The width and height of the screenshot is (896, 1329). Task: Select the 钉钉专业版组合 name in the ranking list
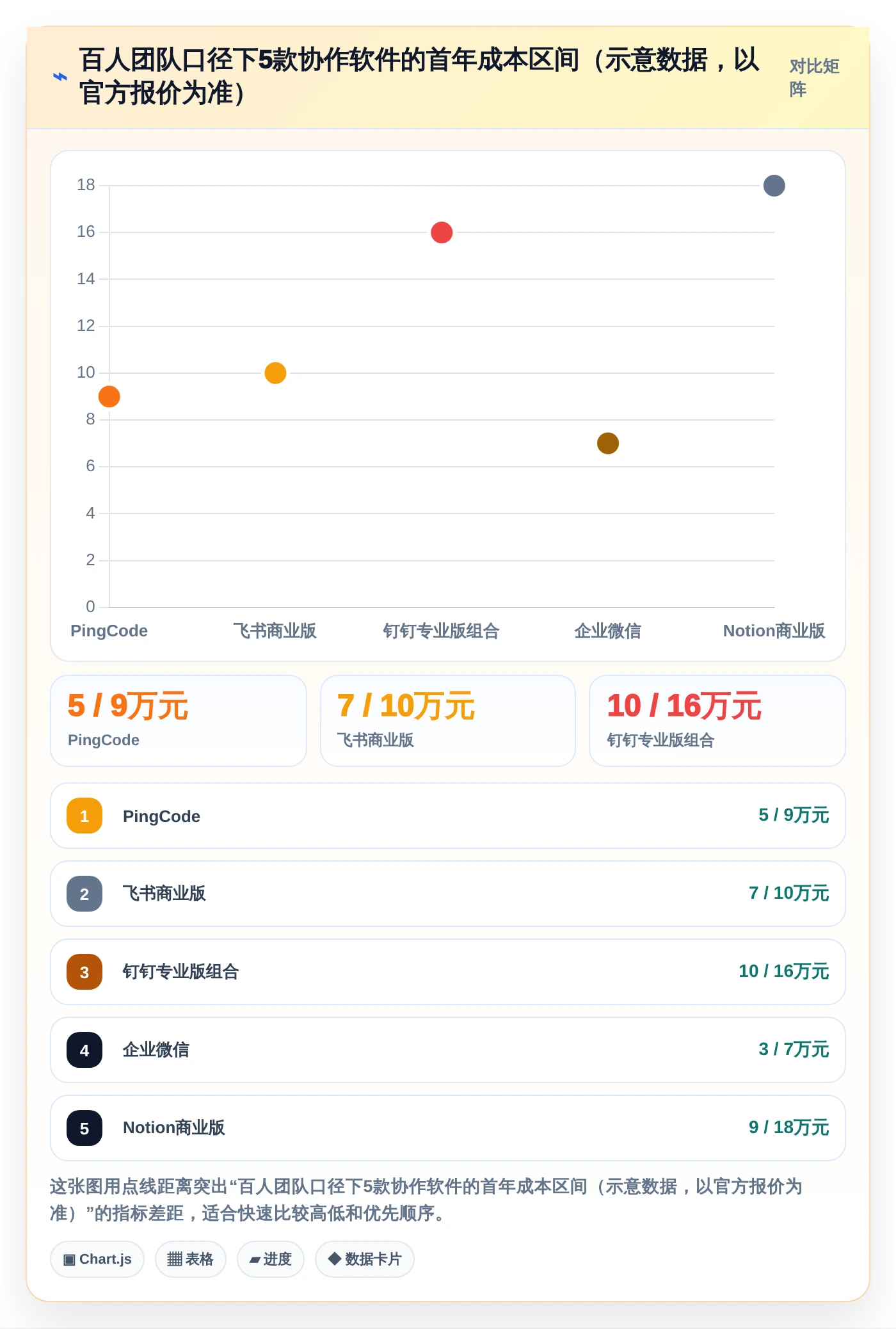(180, 972)
